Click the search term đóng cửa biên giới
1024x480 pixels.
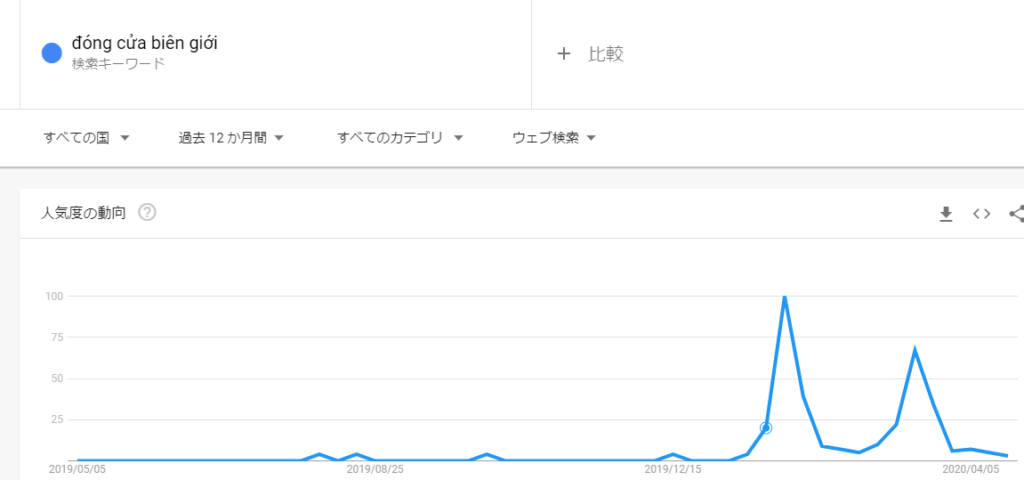click(x=144, y=43)
